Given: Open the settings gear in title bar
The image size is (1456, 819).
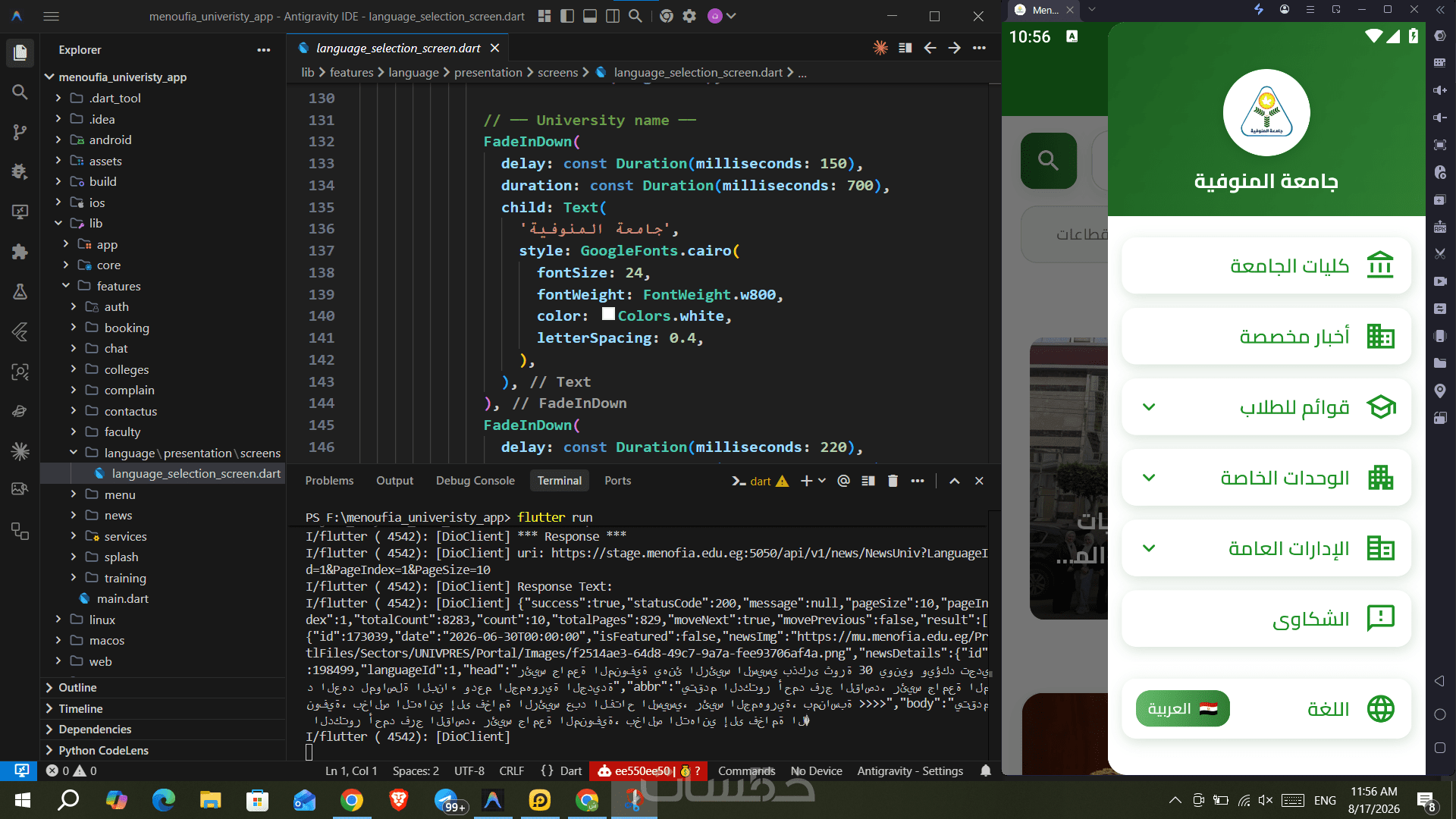Looking at the screenshot, I should point(689,16).
